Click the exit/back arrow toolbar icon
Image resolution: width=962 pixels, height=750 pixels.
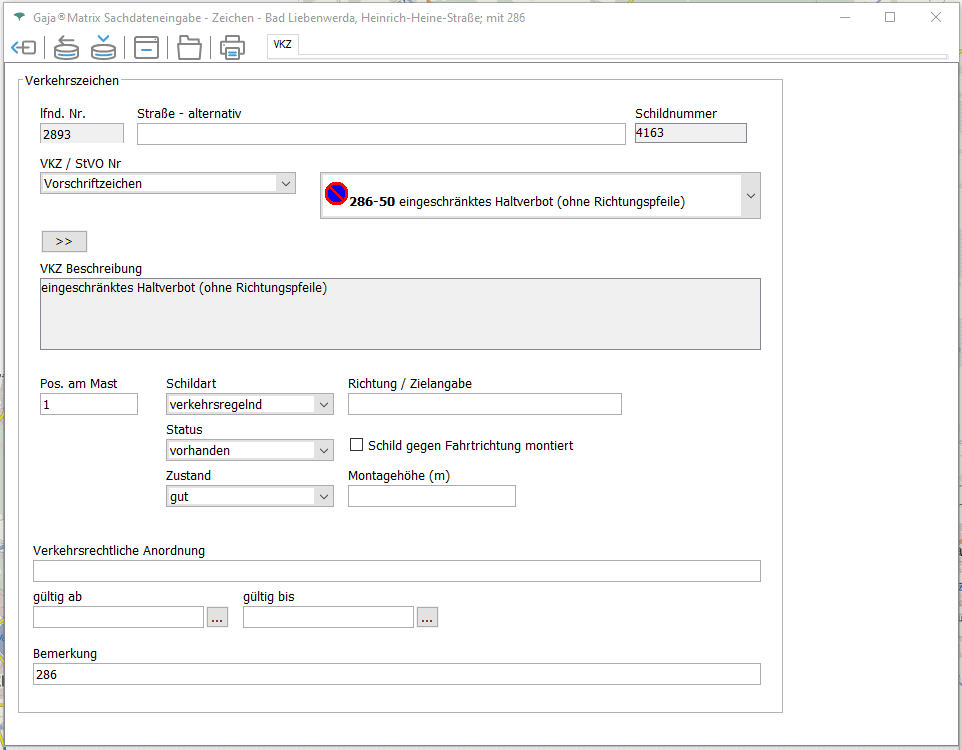click(x=23, y=47)
